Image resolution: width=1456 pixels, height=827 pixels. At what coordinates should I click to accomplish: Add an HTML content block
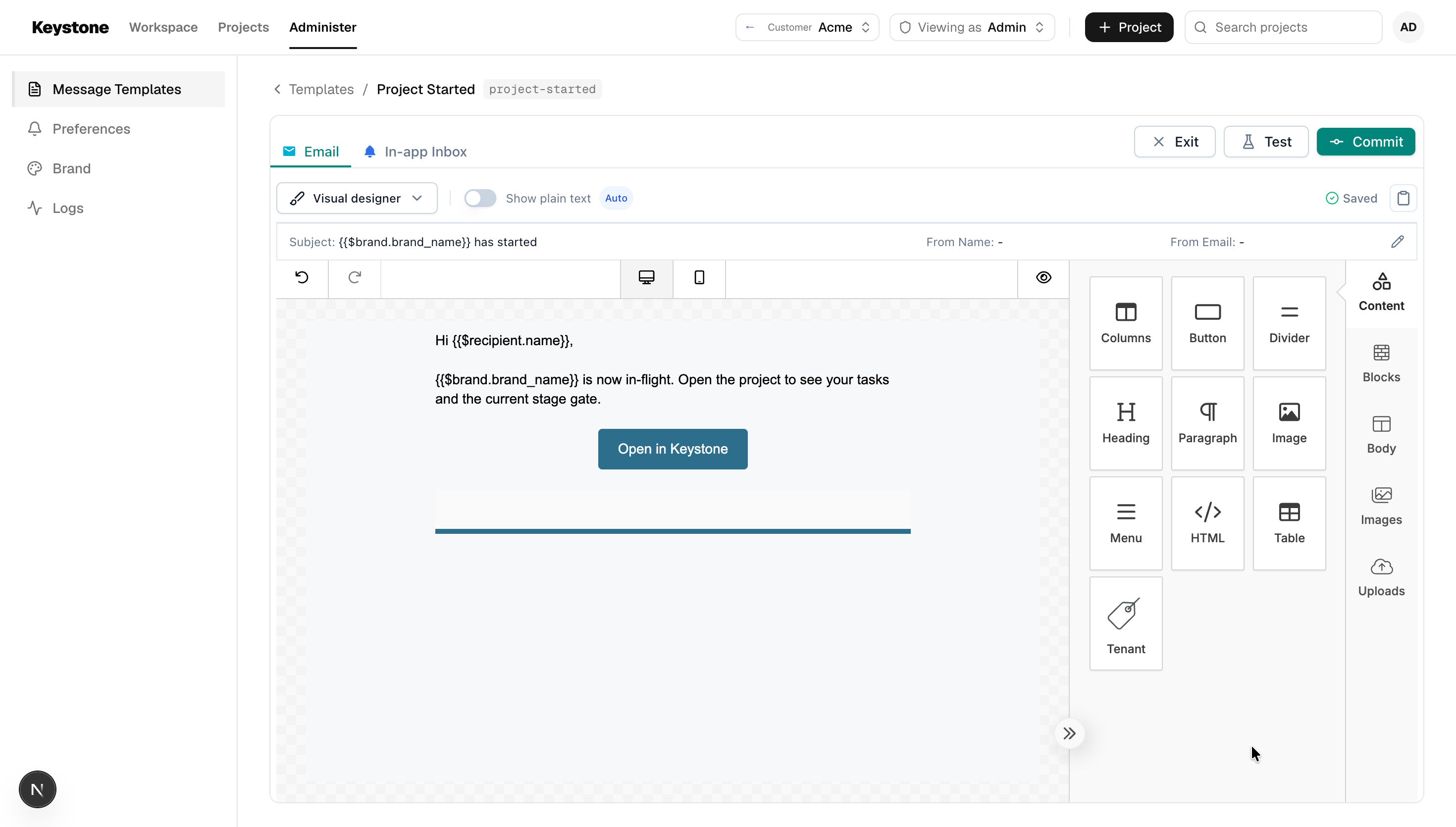tap(1207, 523)
